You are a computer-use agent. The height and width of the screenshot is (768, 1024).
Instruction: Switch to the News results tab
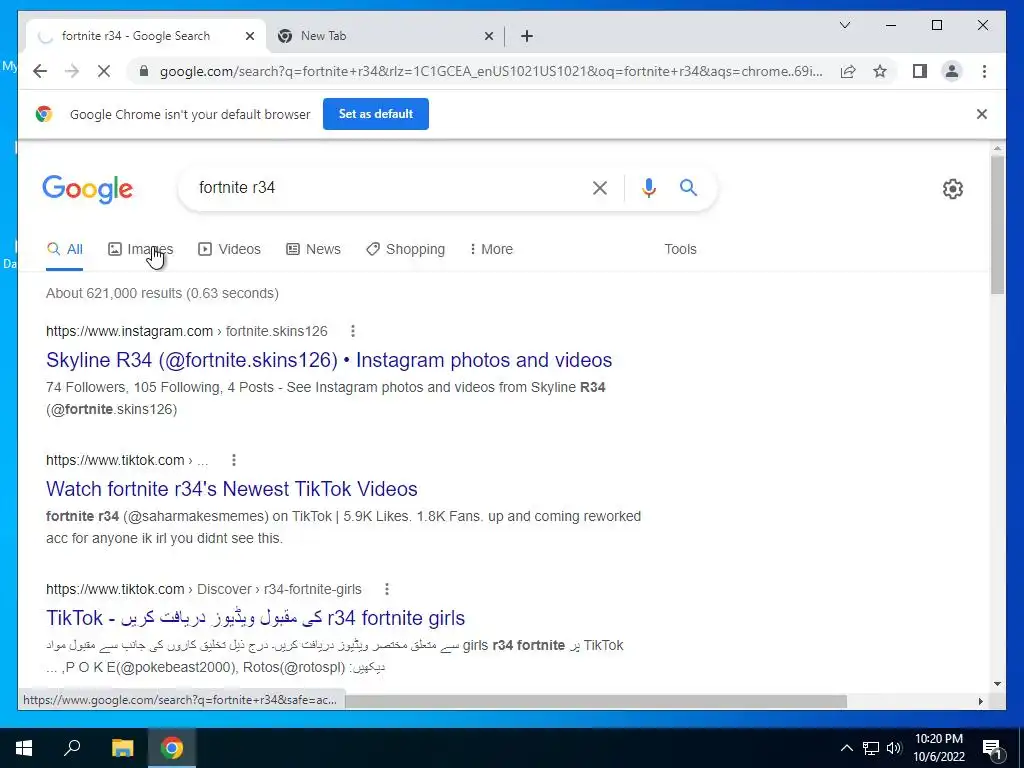[313, 249]
